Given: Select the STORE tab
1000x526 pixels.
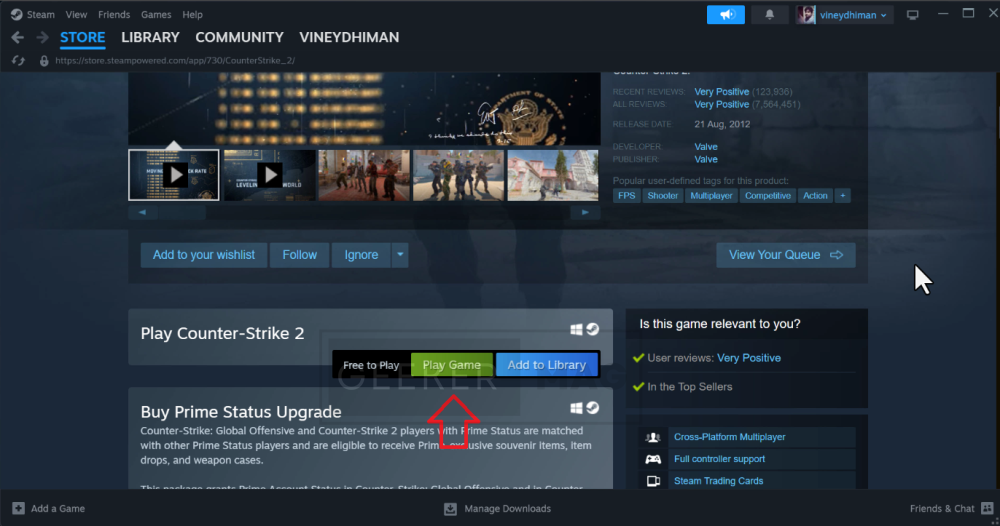Looking at the screenshot, I should pos(82,38).
